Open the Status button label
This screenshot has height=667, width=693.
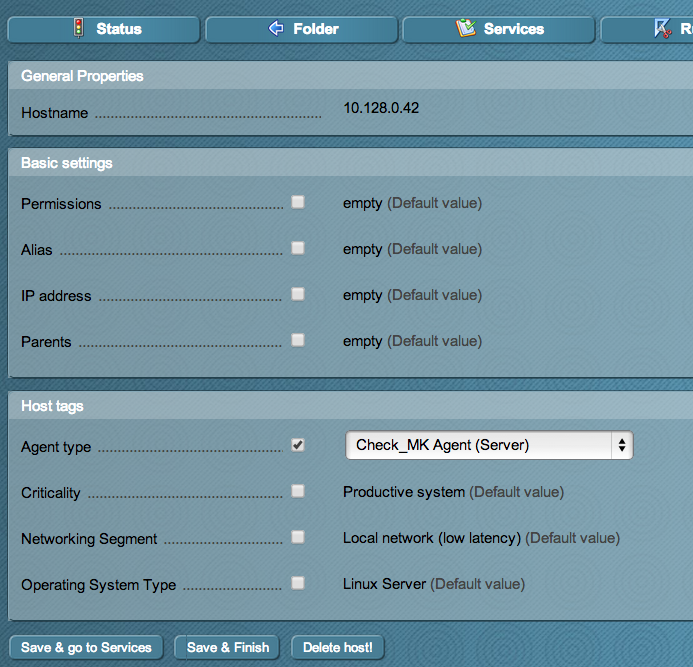[x=119, y=29]
